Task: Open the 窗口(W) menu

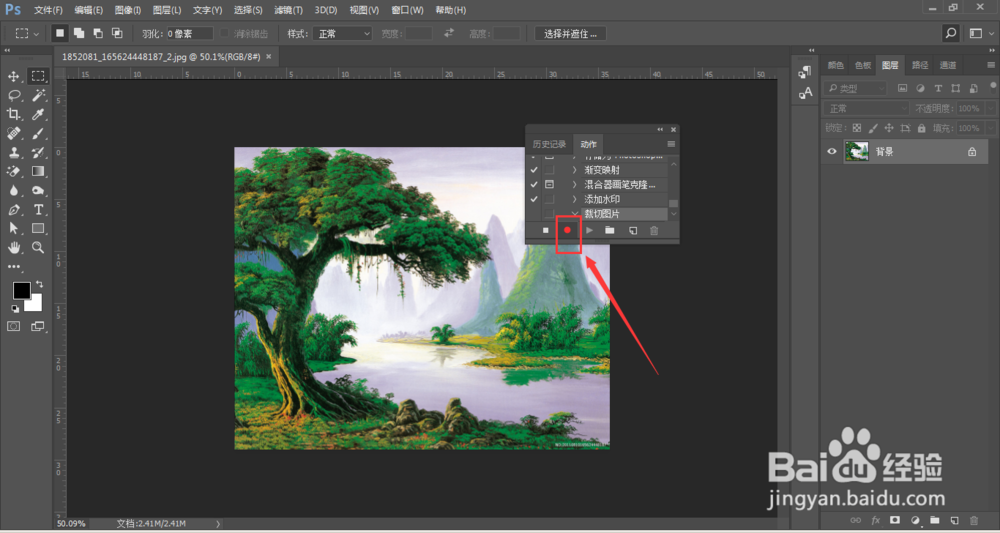Action: pyautogui.click(x=407, y=10)
